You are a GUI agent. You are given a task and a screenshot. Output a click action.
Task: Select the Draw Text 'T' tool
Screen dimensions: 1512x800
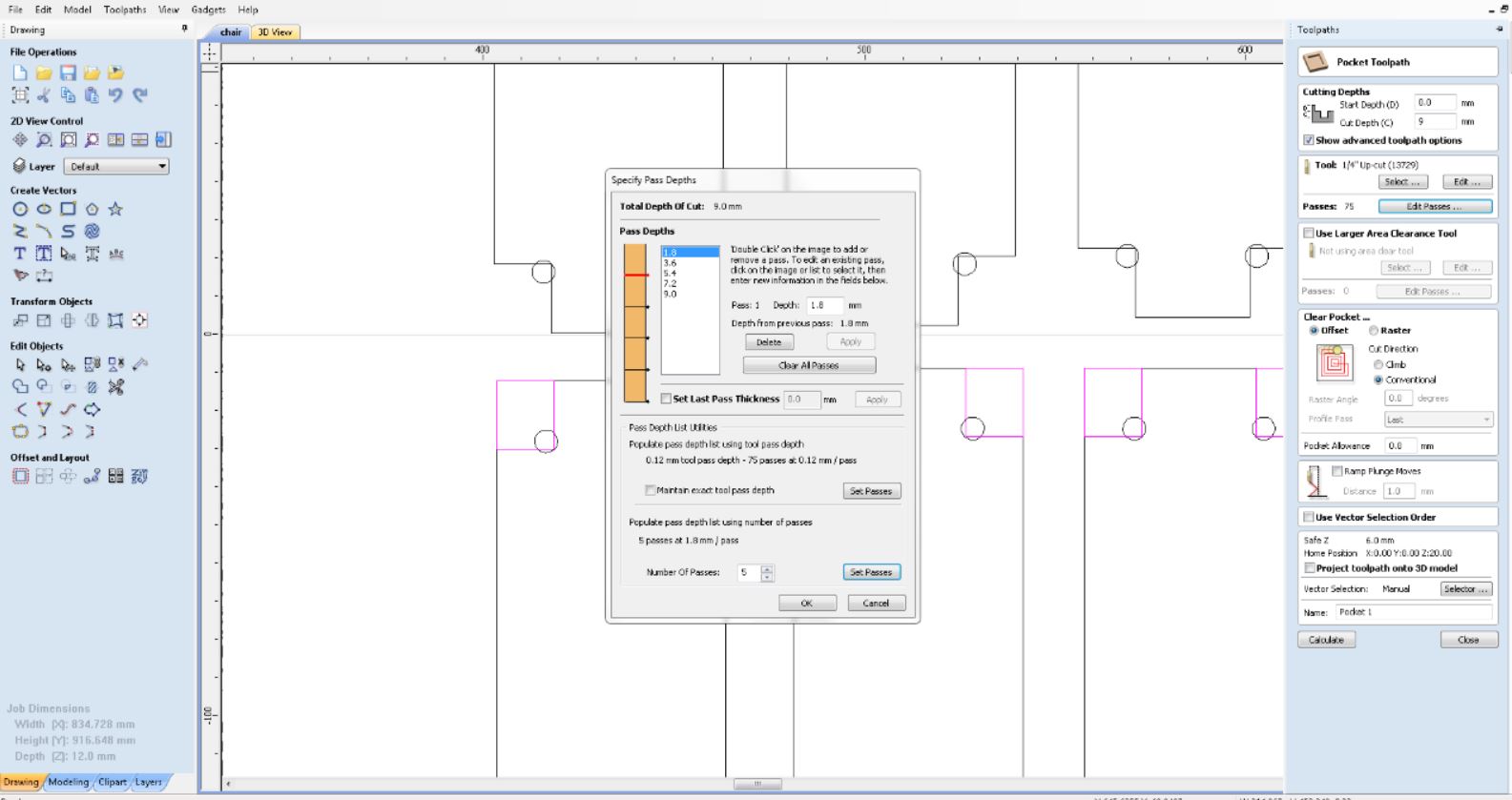(20, 254)
